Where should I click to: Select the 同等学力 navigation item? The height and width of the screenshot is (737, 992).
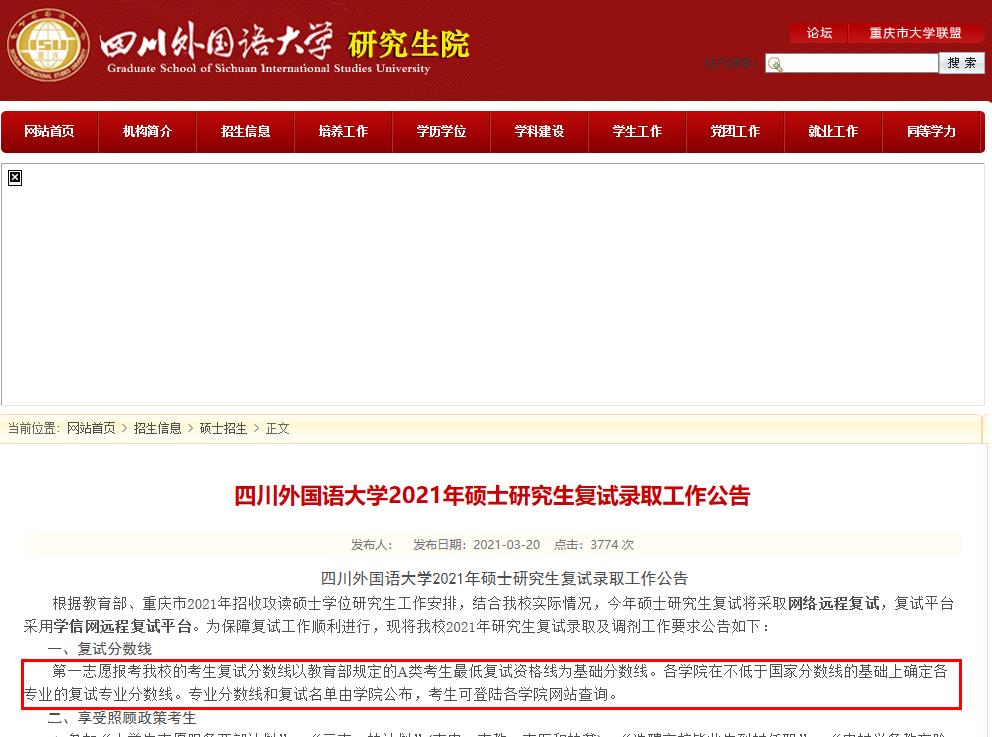coord(931,132)
